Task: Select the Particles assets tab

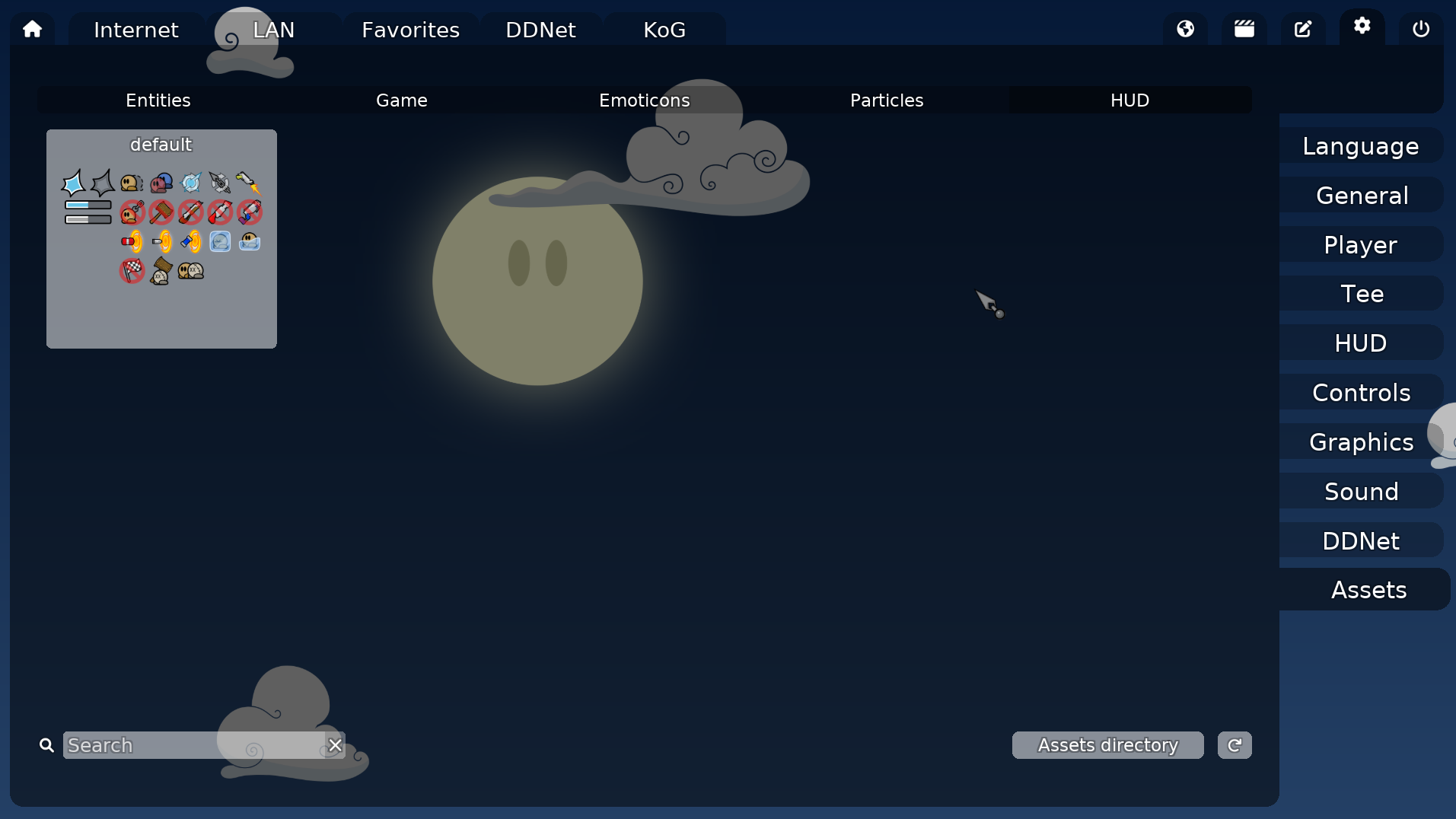Action: pos(887,100)
